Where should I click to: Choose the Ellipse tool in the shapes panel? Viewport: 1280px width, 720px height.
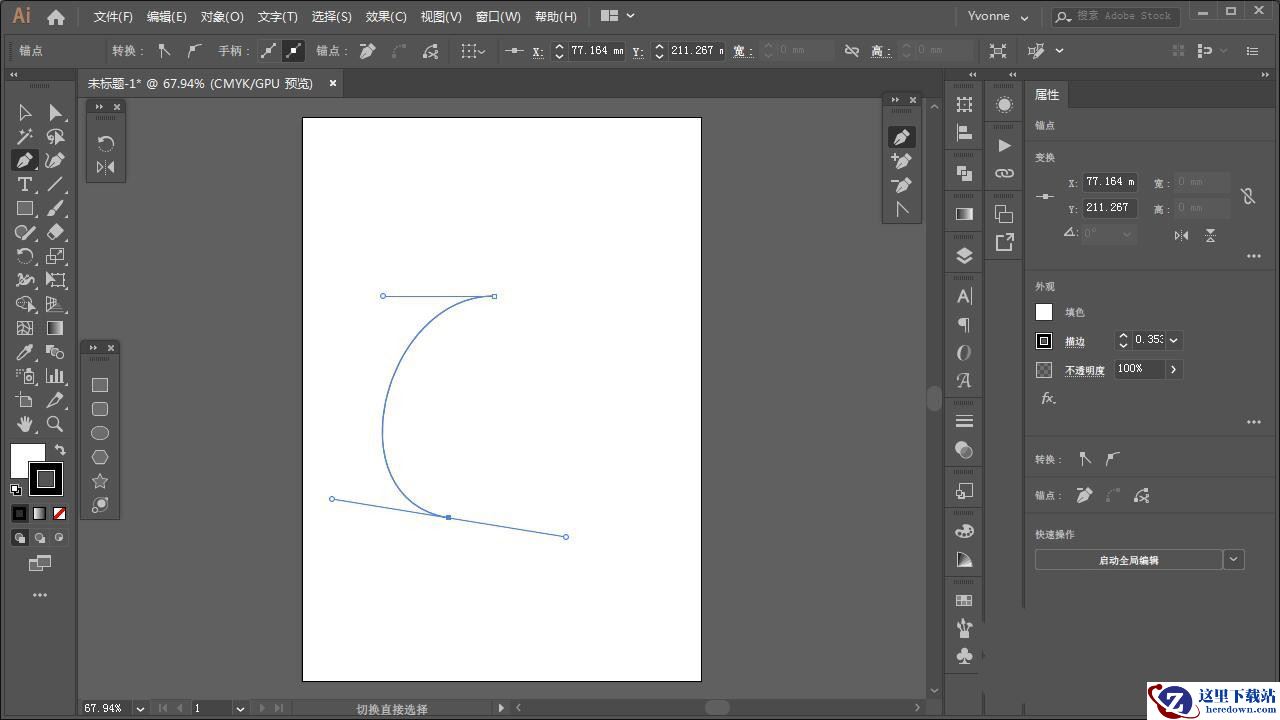(x=100, y=433)
